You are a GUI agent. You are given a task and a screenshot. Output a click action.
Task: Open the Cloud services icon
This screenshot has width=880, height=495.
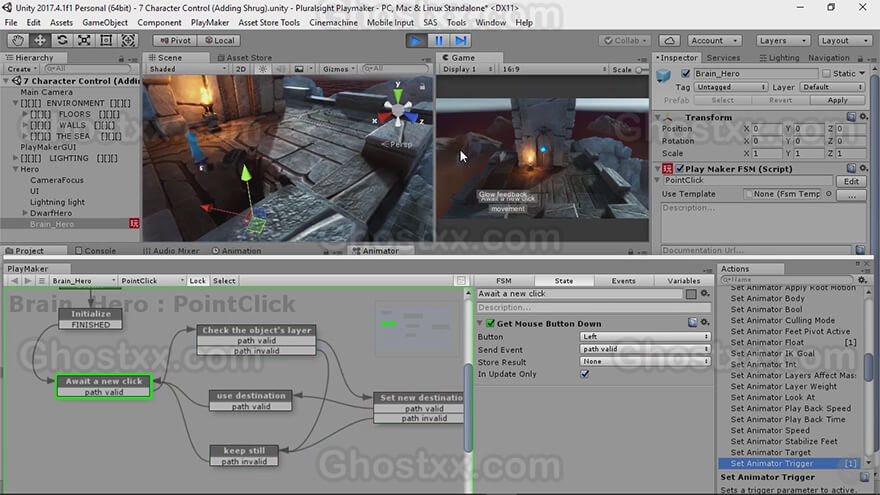[x=669, y=40]
